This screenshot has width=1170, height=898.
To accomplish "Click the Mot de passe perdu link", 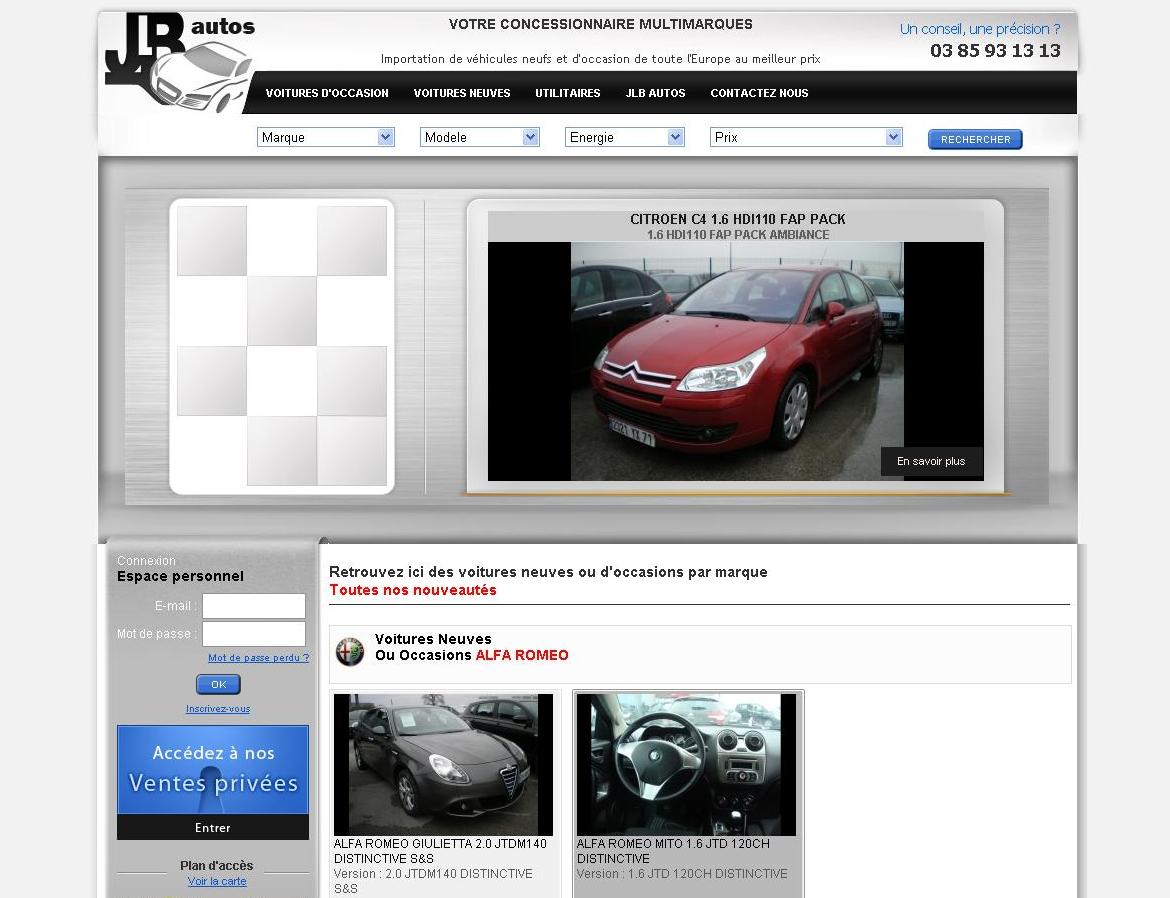I will [x=258, y=658].
